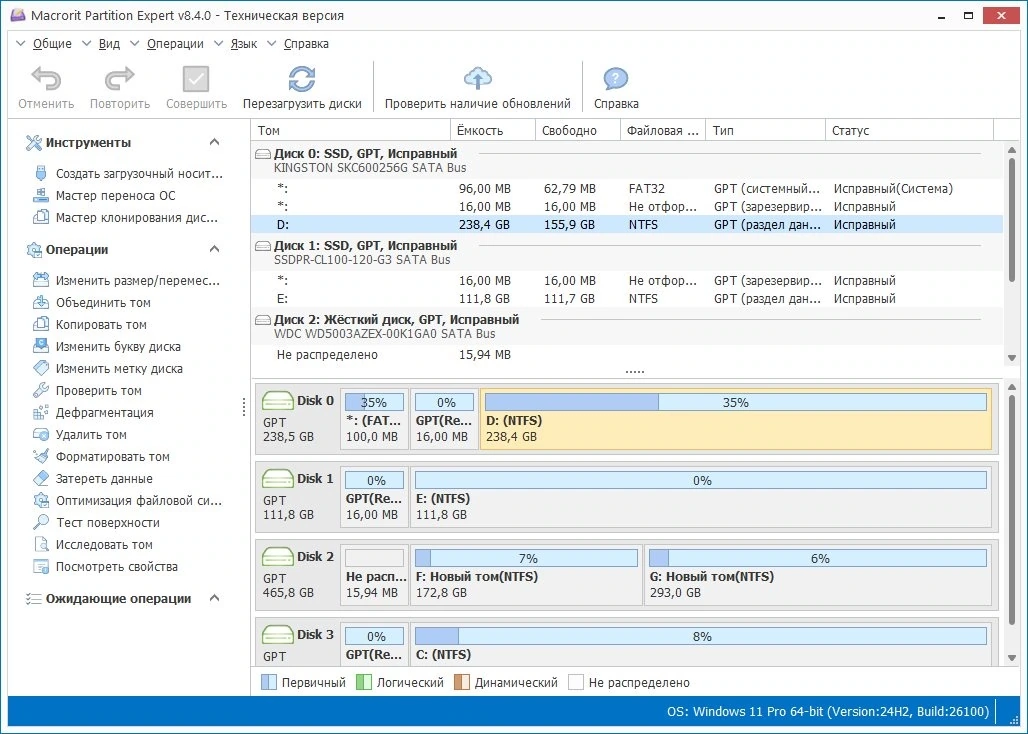1028x734 pixels.
Task: Select the E: (NTFS) 111,8 GB partition block
Action: (x=700, y=497)
